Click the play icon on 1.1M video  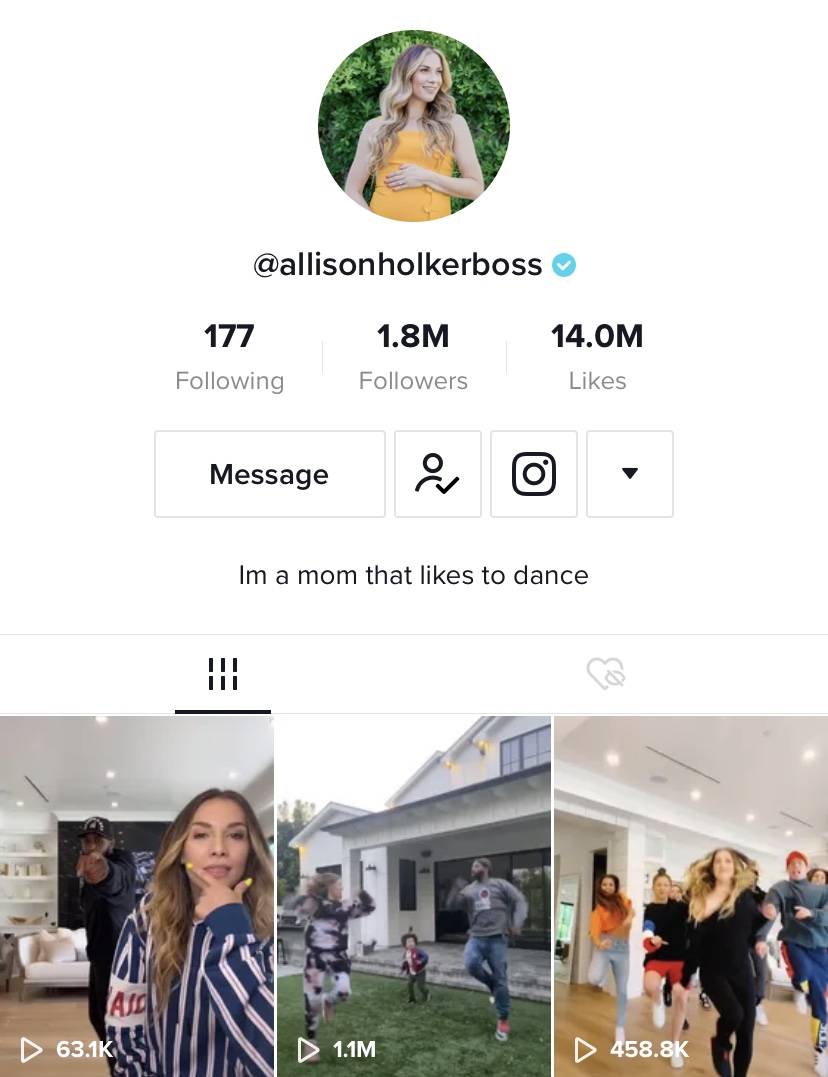coord(309,1050)
